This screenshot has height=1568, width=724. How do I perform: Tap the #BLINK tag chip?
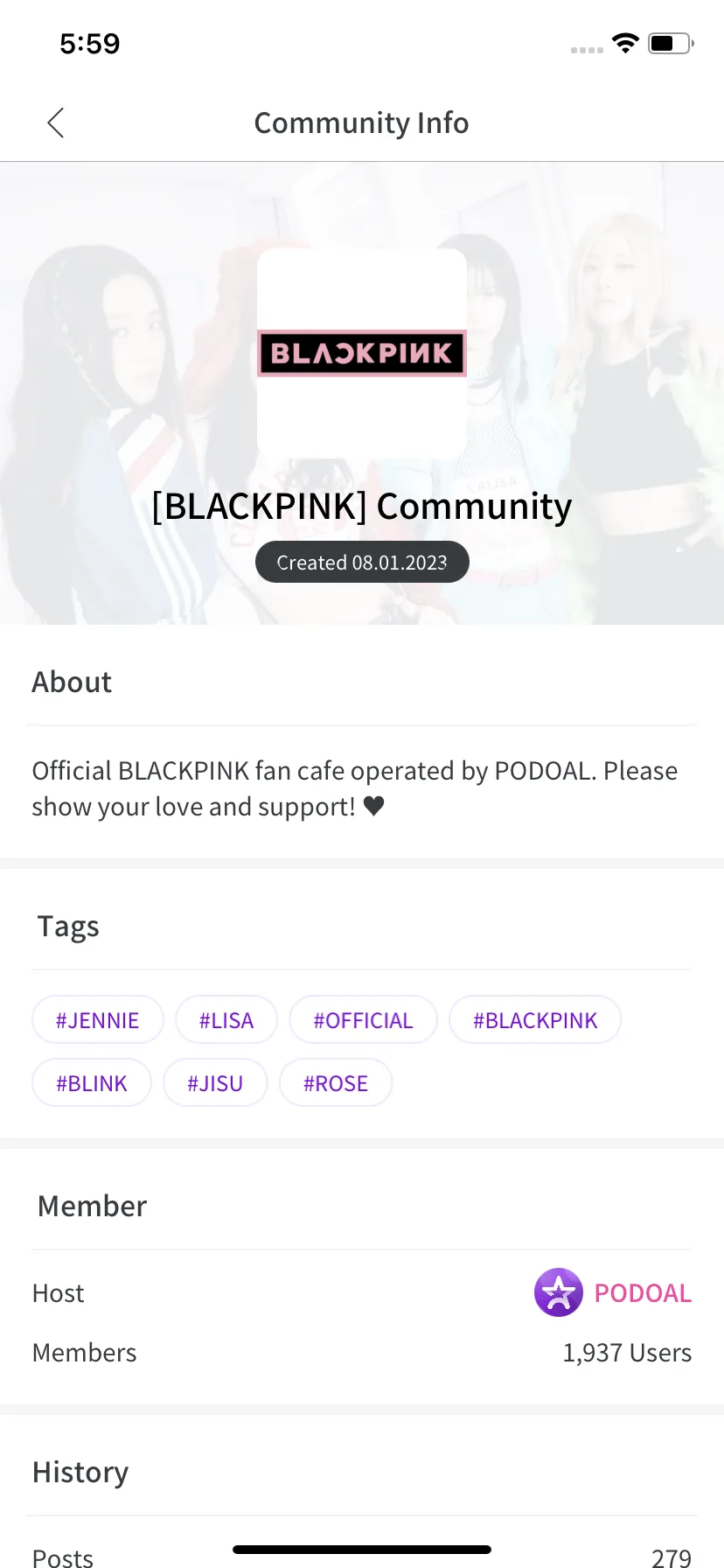pos(92,1083)
